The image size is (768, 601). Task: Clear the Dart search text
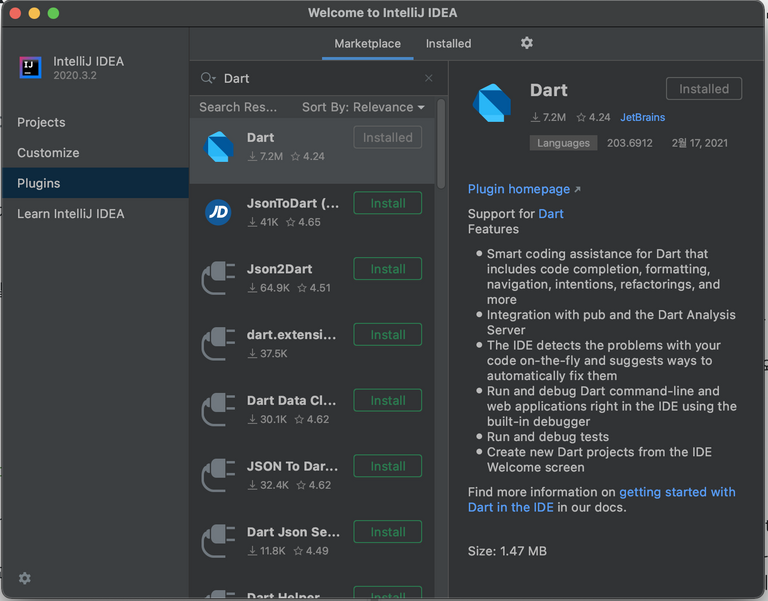429,78
